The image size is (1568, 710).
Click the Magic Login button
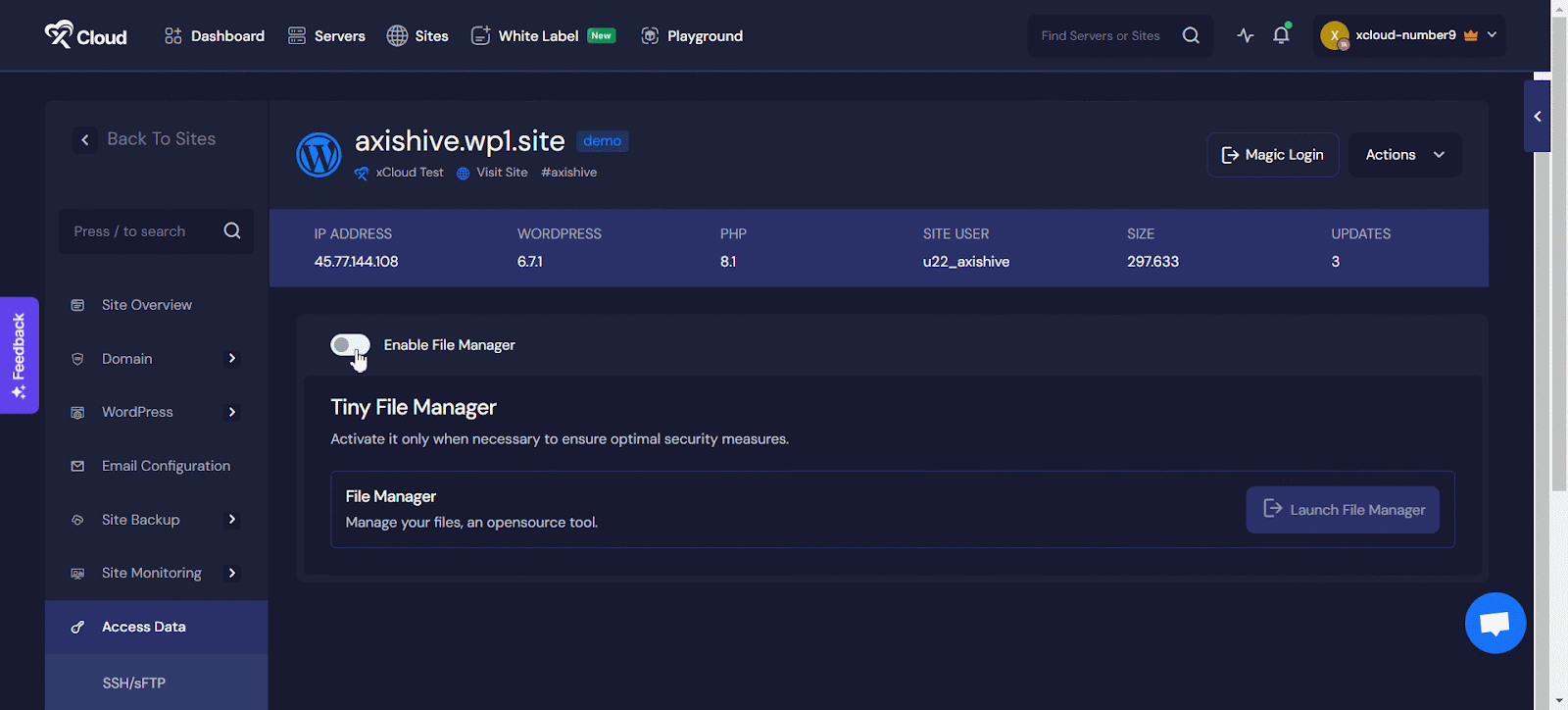[x=1273, y=155]
